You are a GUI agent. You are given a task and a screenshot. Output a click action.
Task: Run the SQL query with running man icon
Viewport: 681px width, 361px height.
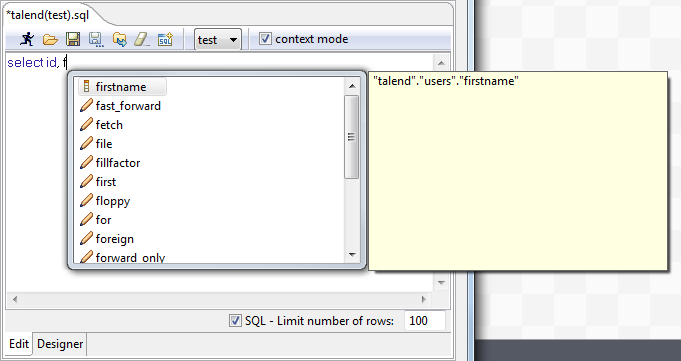coord(27,39)
